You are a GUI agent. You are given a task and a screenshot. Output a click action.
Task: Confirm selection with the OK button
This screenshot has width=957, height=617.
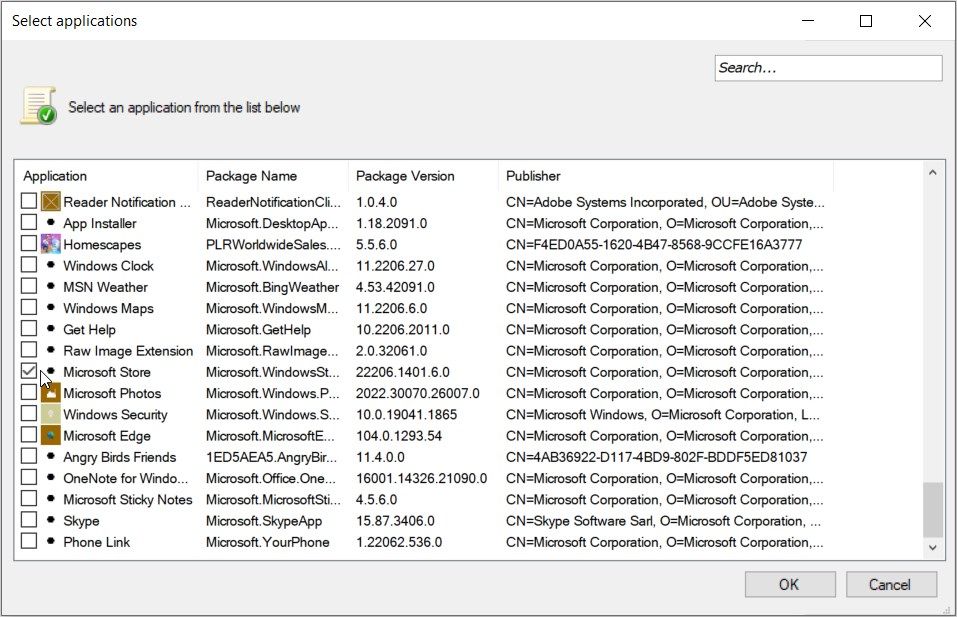tap(789, 584)
